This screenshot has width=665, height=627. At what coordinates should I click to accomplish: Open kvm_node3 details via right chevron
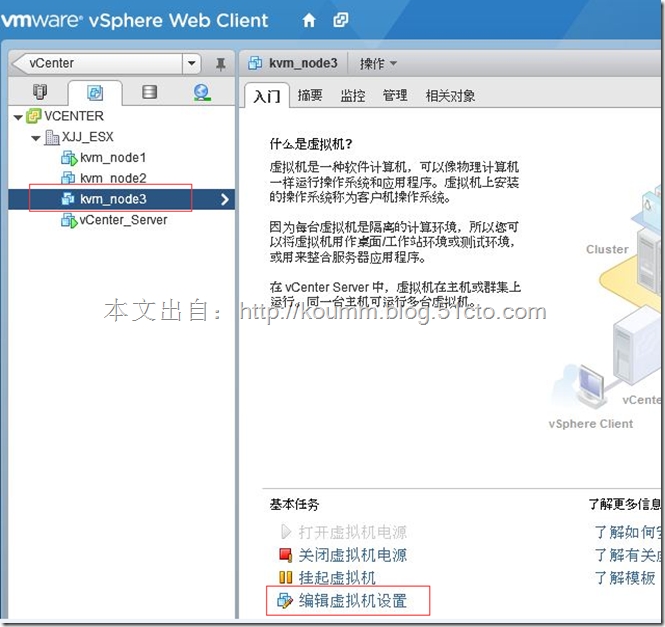coord(225,199)
